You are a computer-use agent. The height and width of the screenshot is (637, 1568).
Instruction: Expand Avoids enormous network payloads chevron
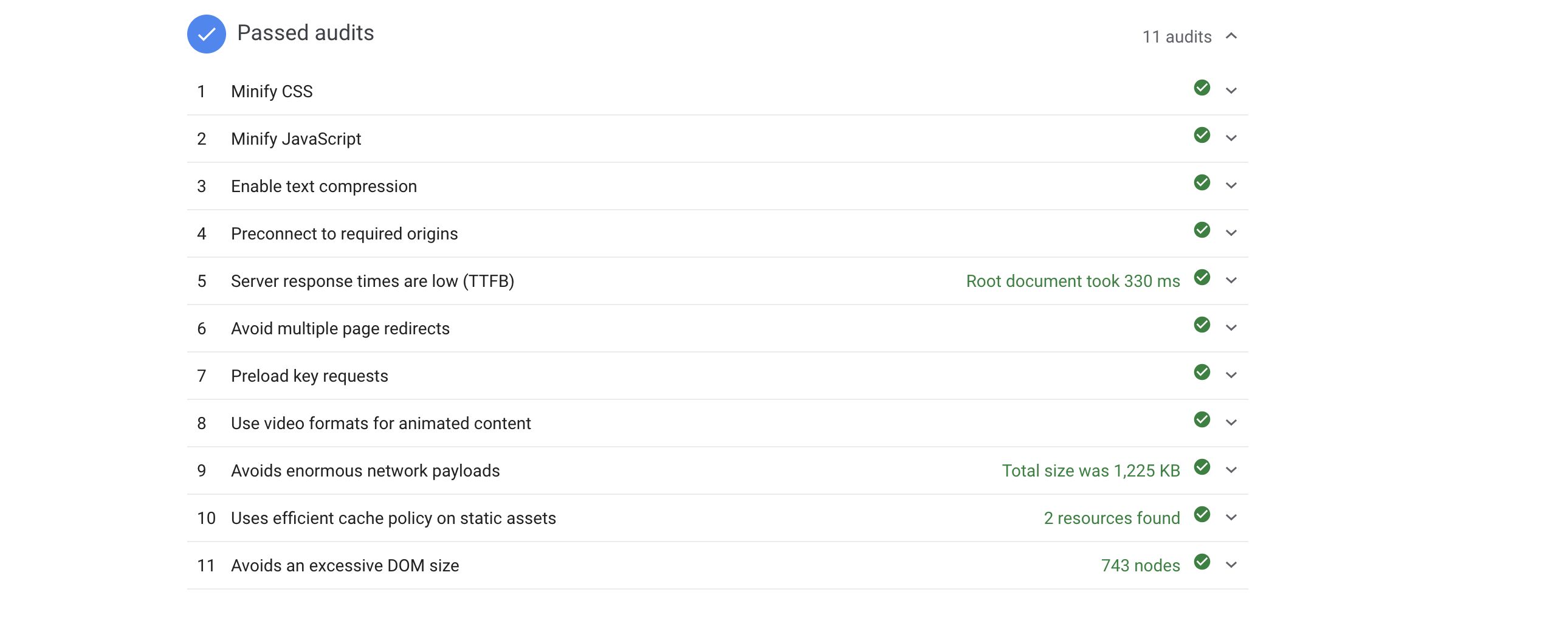tap(1231, 470)
